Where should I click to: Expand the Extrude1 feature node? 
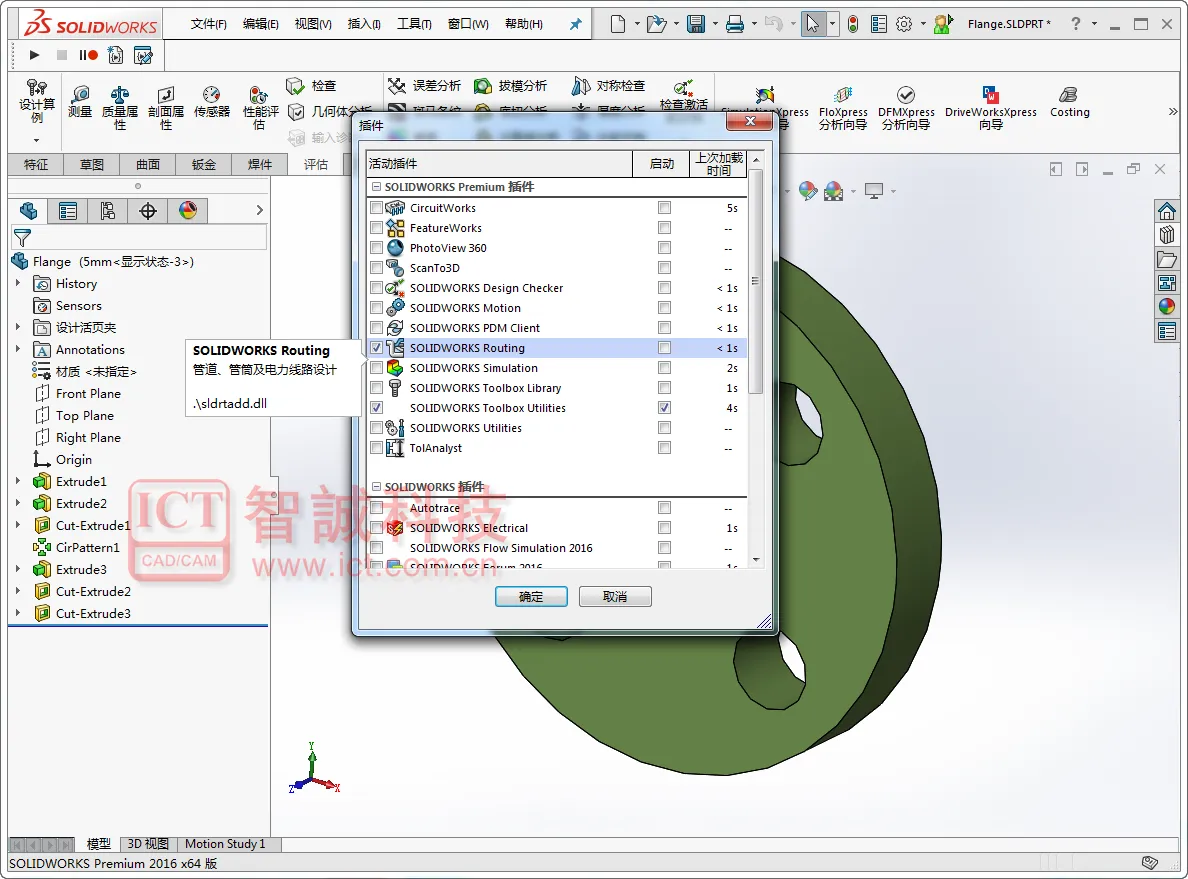(18, 481)
